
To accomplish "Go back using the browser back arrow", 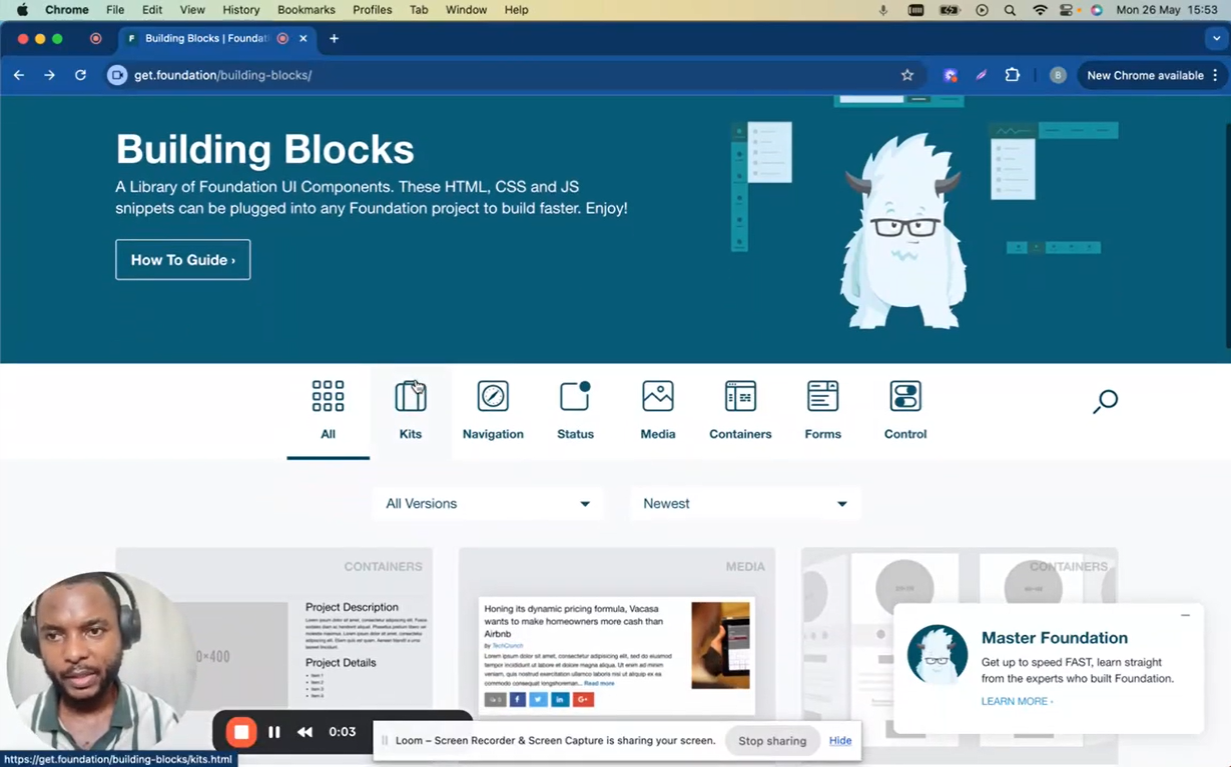I will 19,75.
